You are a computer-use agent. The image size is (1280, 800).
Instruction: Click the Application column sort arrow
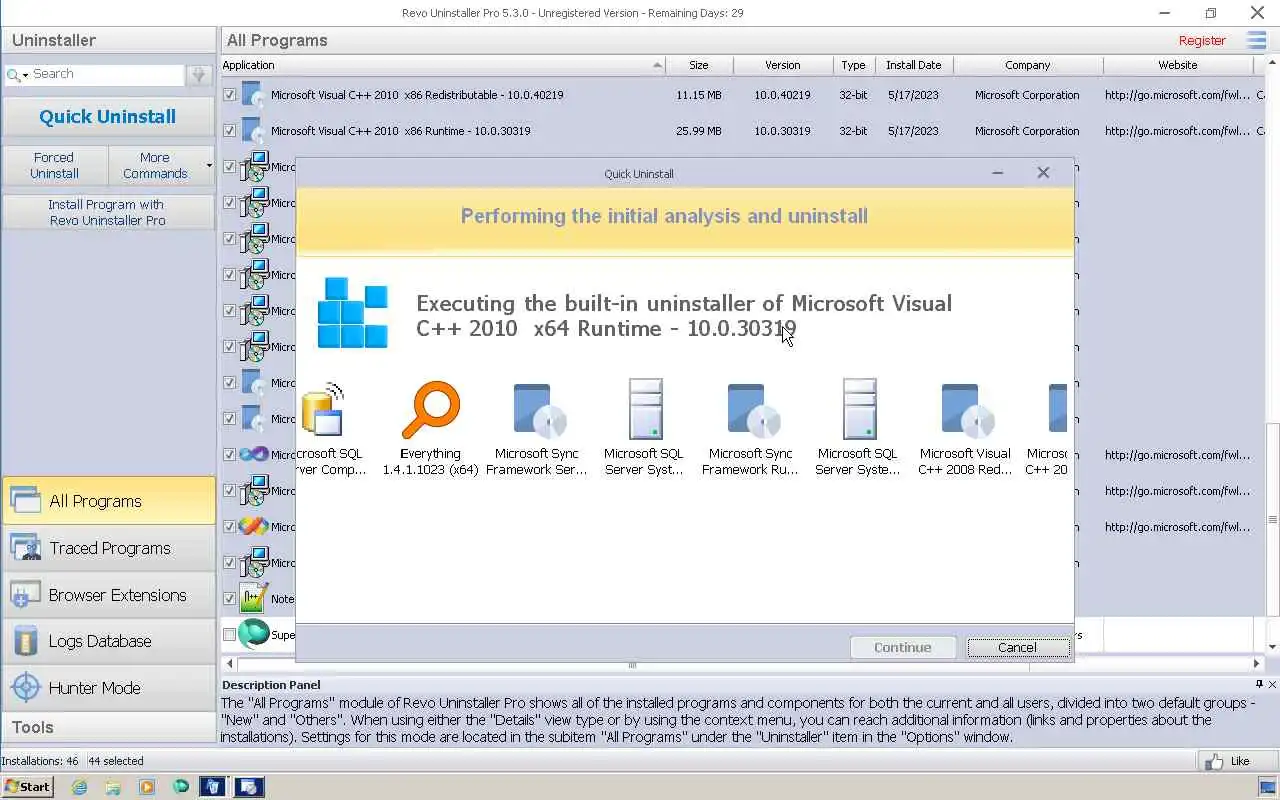coord(657,65)
